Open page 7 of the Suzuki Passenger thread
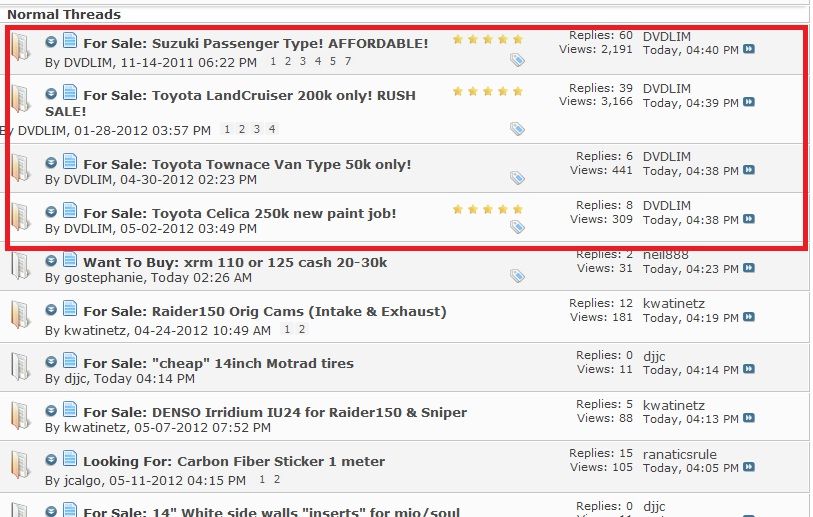The width and height of the screenshot is (813, 517). click(347, 62)
